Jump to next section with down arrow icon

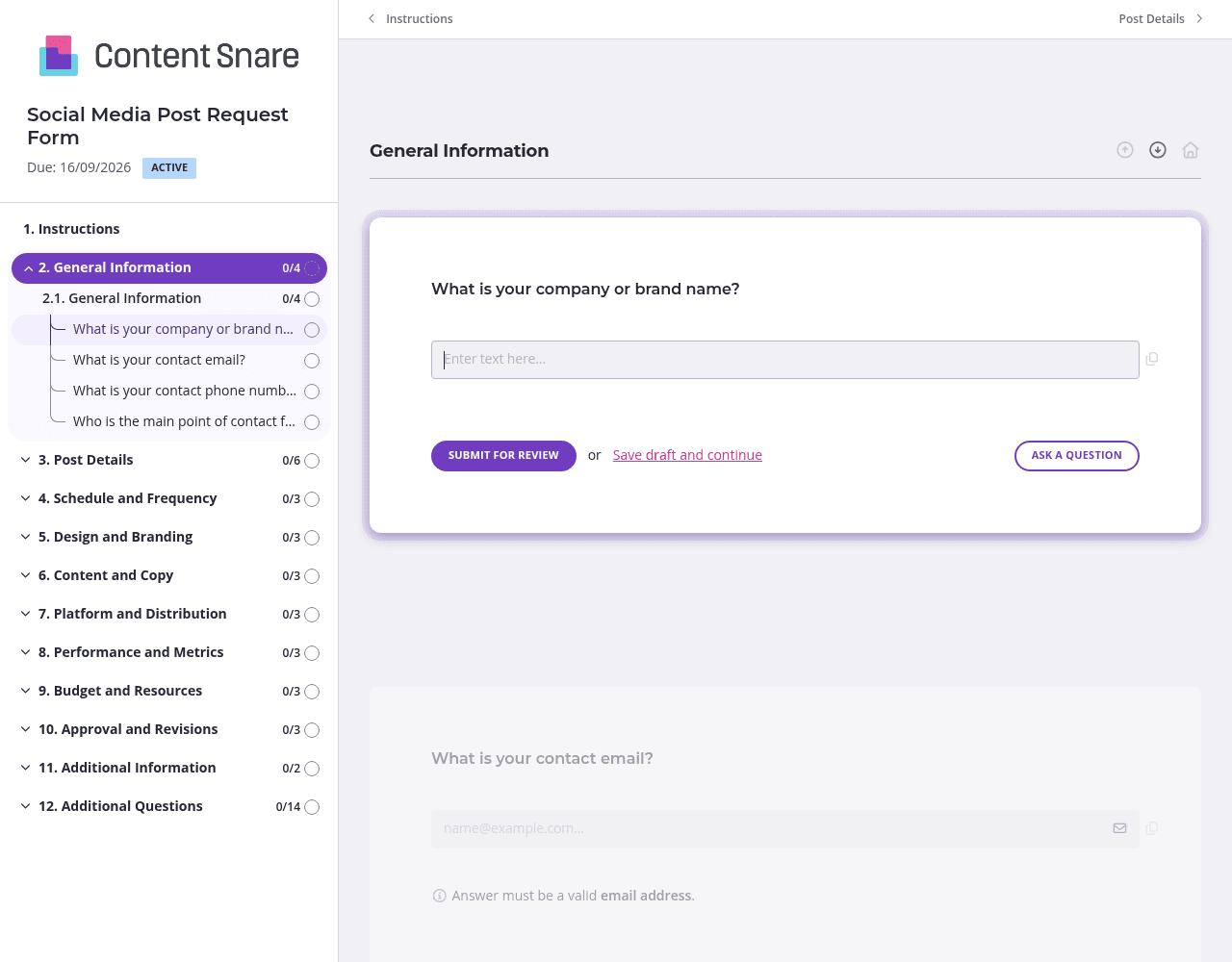coord(1158,150)
